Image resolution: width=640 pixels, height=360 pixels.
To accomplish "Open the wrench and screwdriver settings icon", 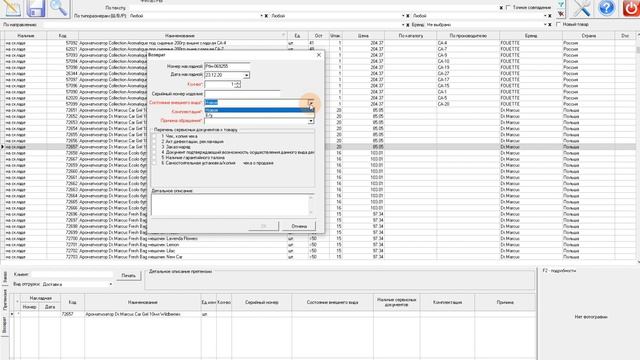I will pos(583,8).
